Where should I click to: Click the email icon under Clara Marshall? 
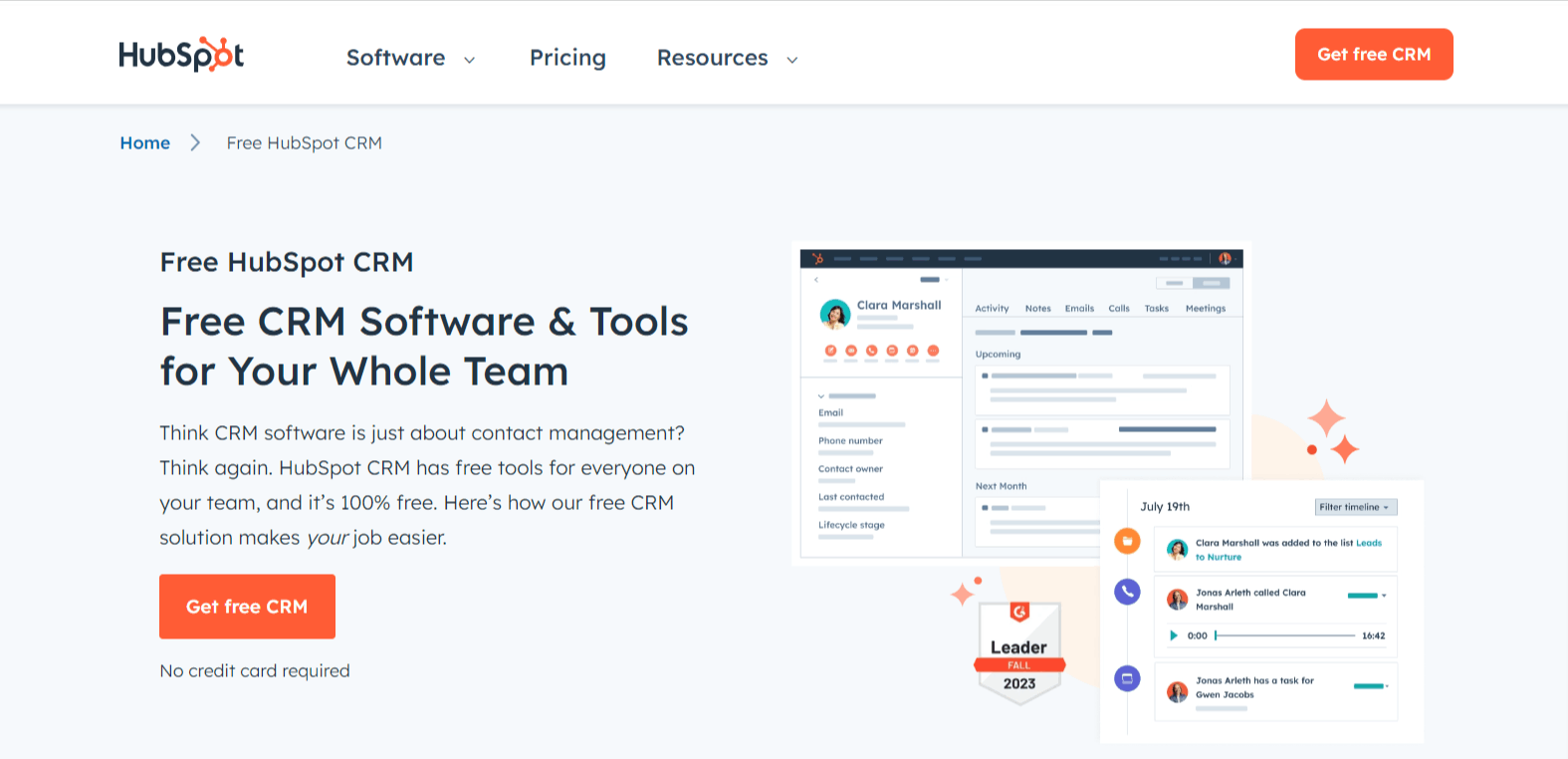coord(851,351)
